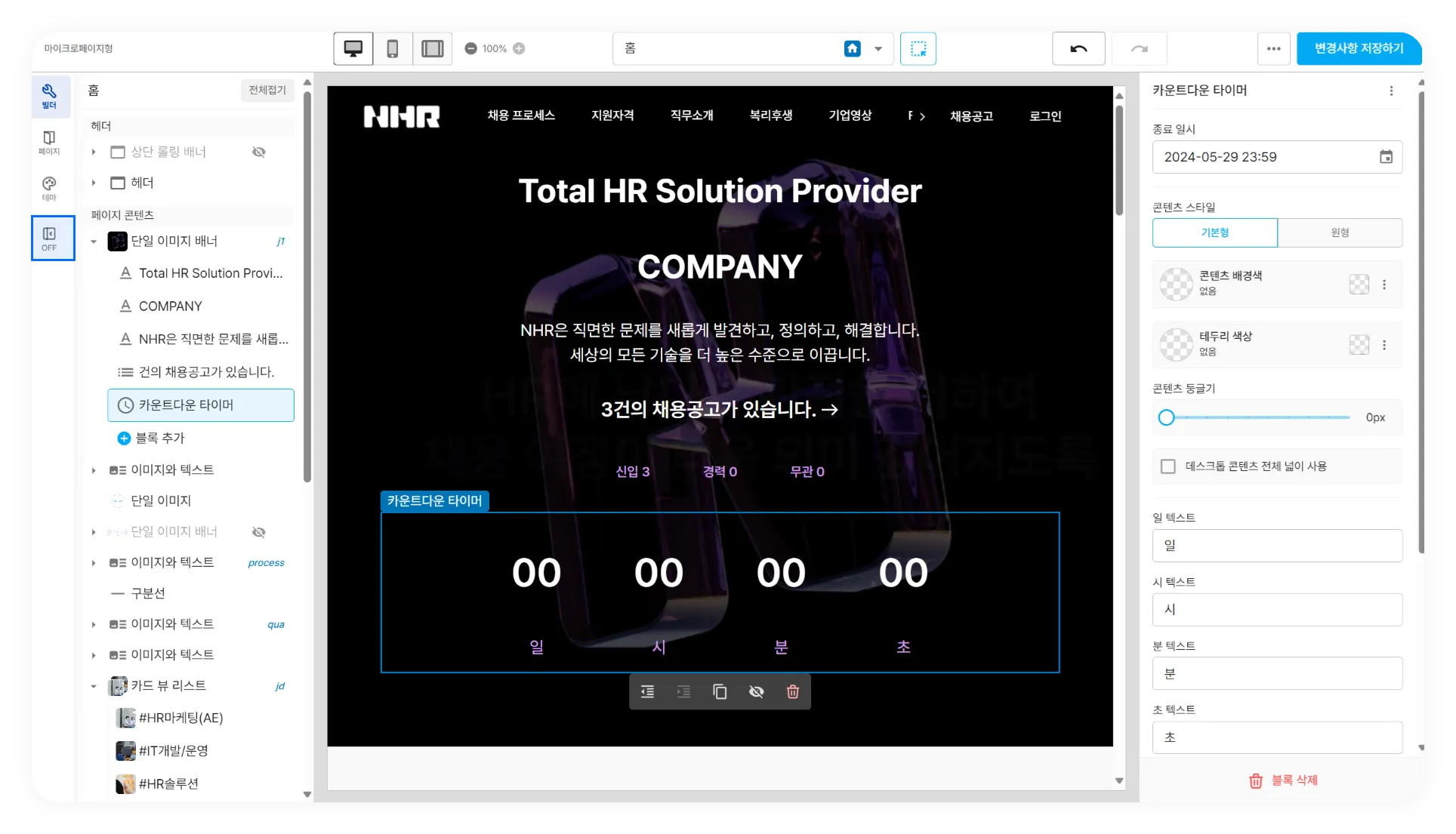Screen dimensions: 1456x834
Task: Click the 전체접기 collapse all button
Action: [267, 90]
